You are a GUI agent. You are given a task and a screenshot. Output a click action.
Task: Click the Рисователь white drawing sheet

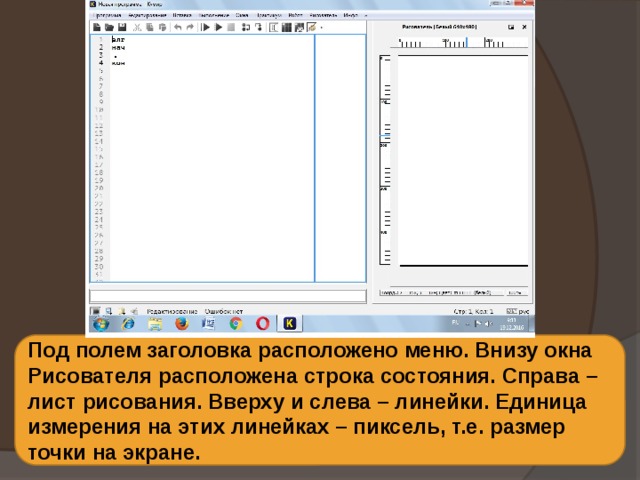pyautogui.click(x=463, y=160)
